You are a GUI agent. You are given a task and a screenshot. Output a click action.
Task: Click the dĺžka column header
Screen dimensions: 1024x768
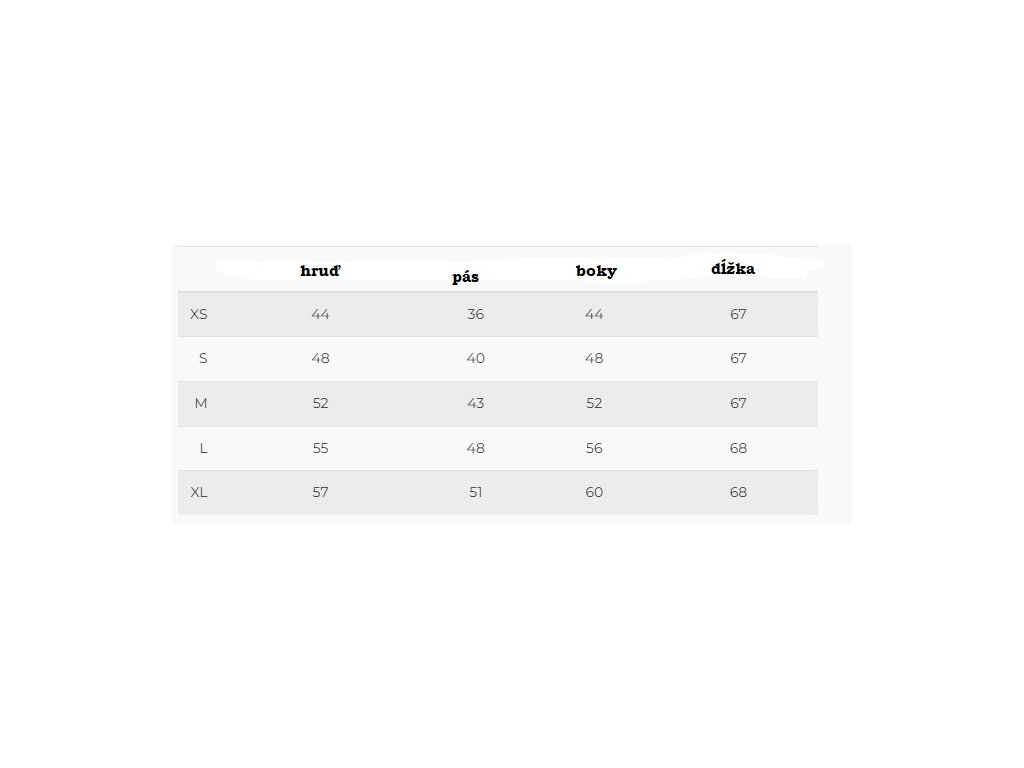coord(733,268)
